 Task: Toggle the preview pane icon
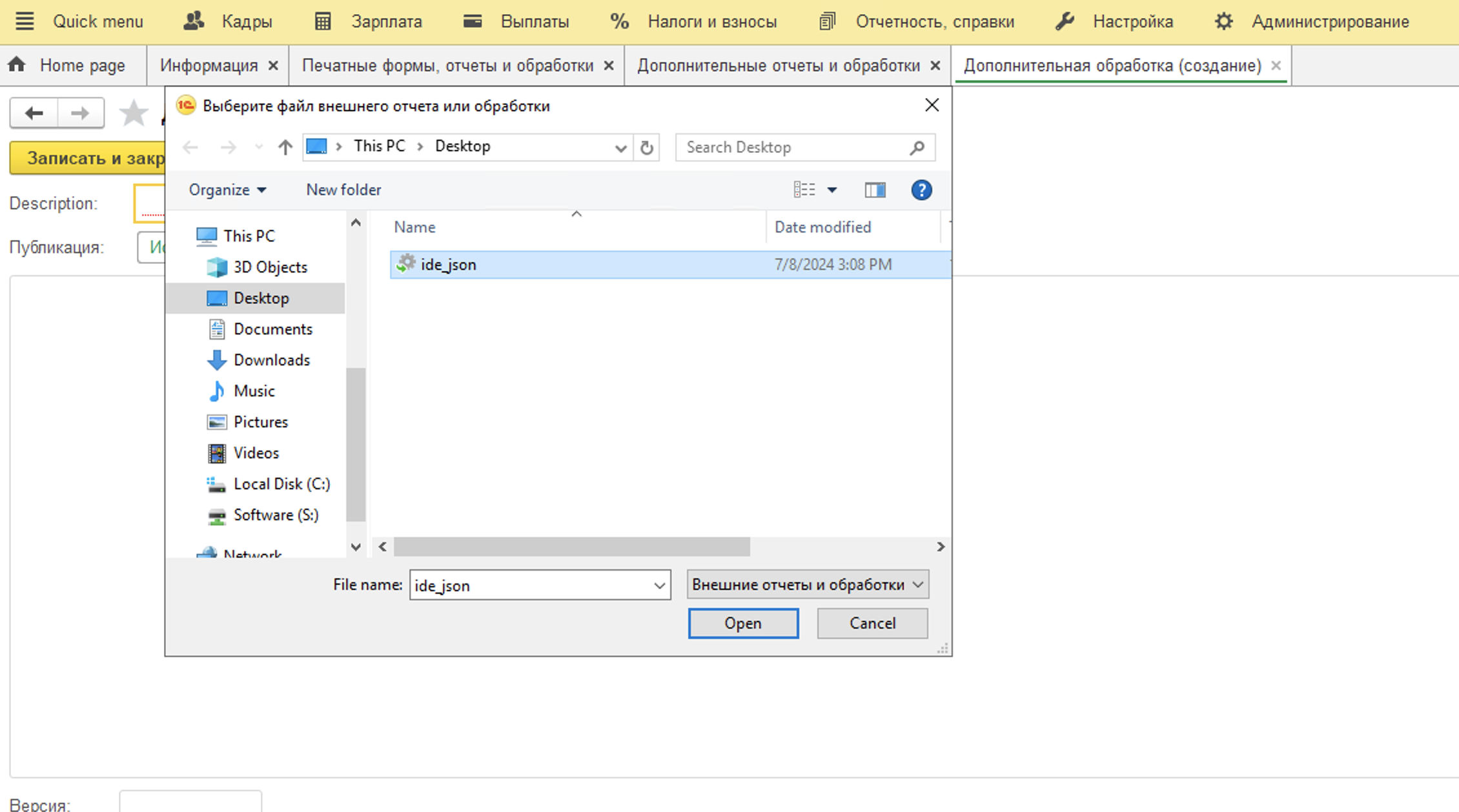[875, 190]
